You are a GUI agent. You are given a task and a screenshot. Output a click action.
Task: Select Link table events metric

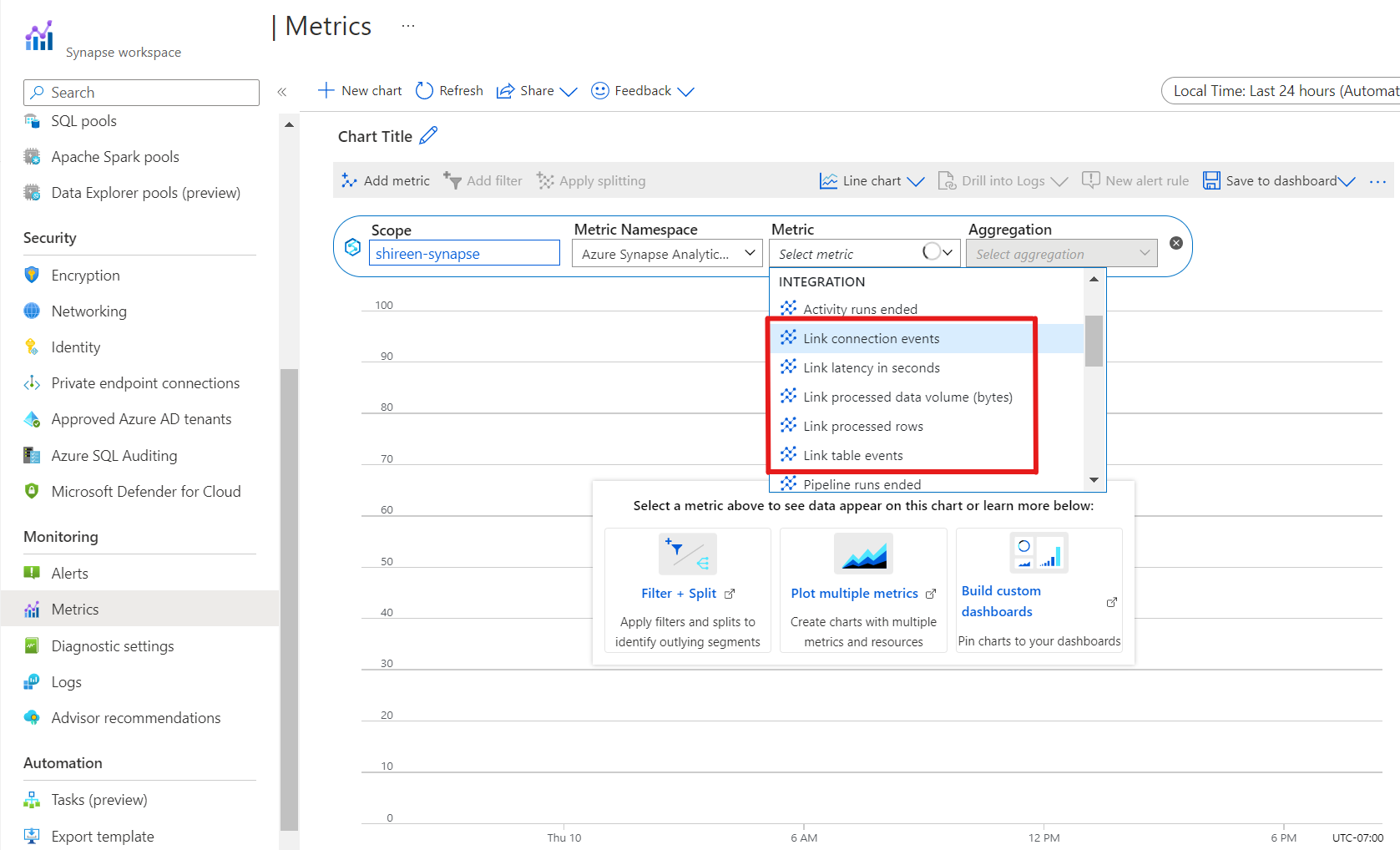click(x=927, y=455)
